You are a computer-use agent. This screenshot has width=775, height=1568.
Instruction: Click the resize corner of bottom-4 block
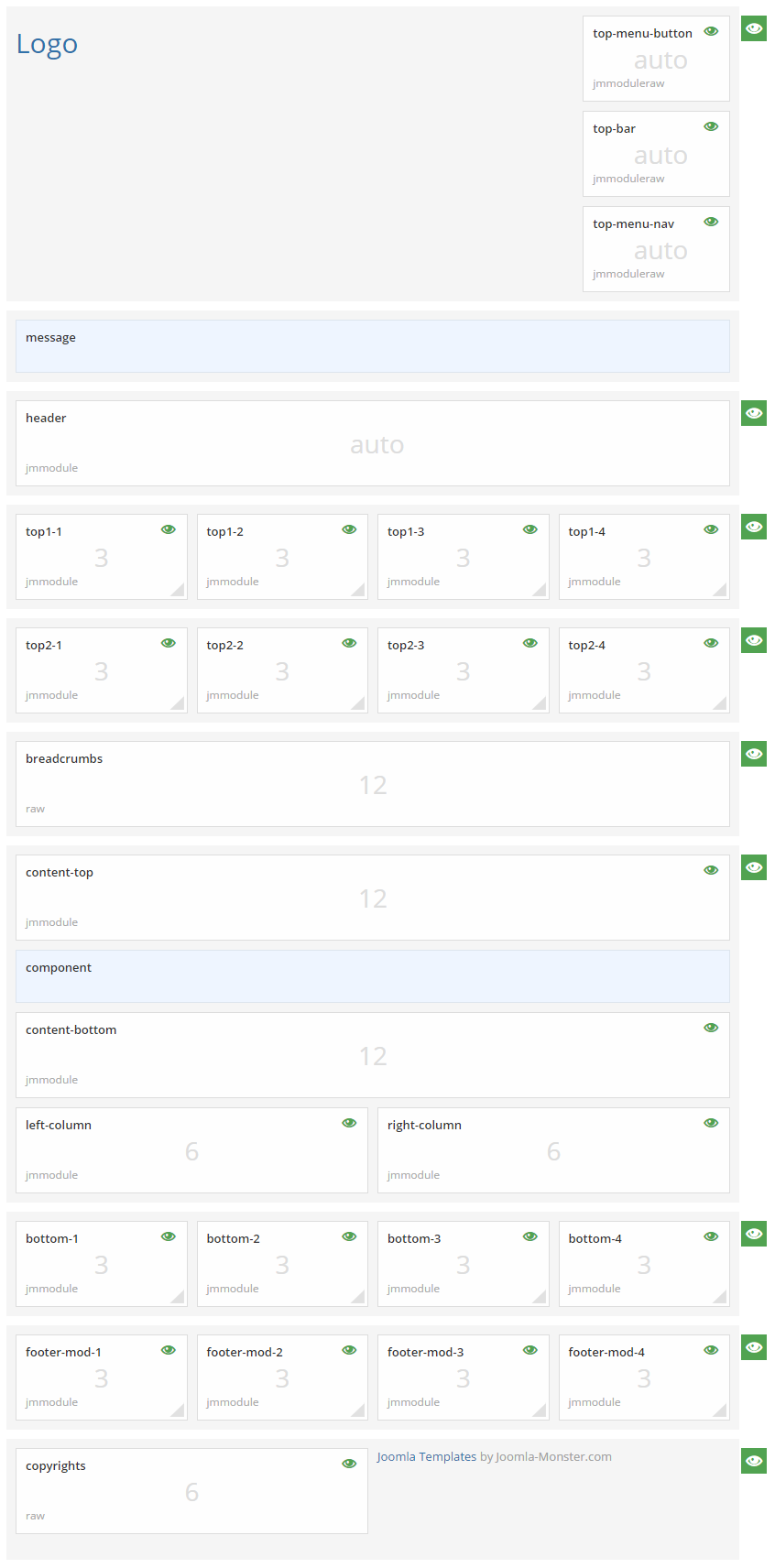tap(720, 1297)
